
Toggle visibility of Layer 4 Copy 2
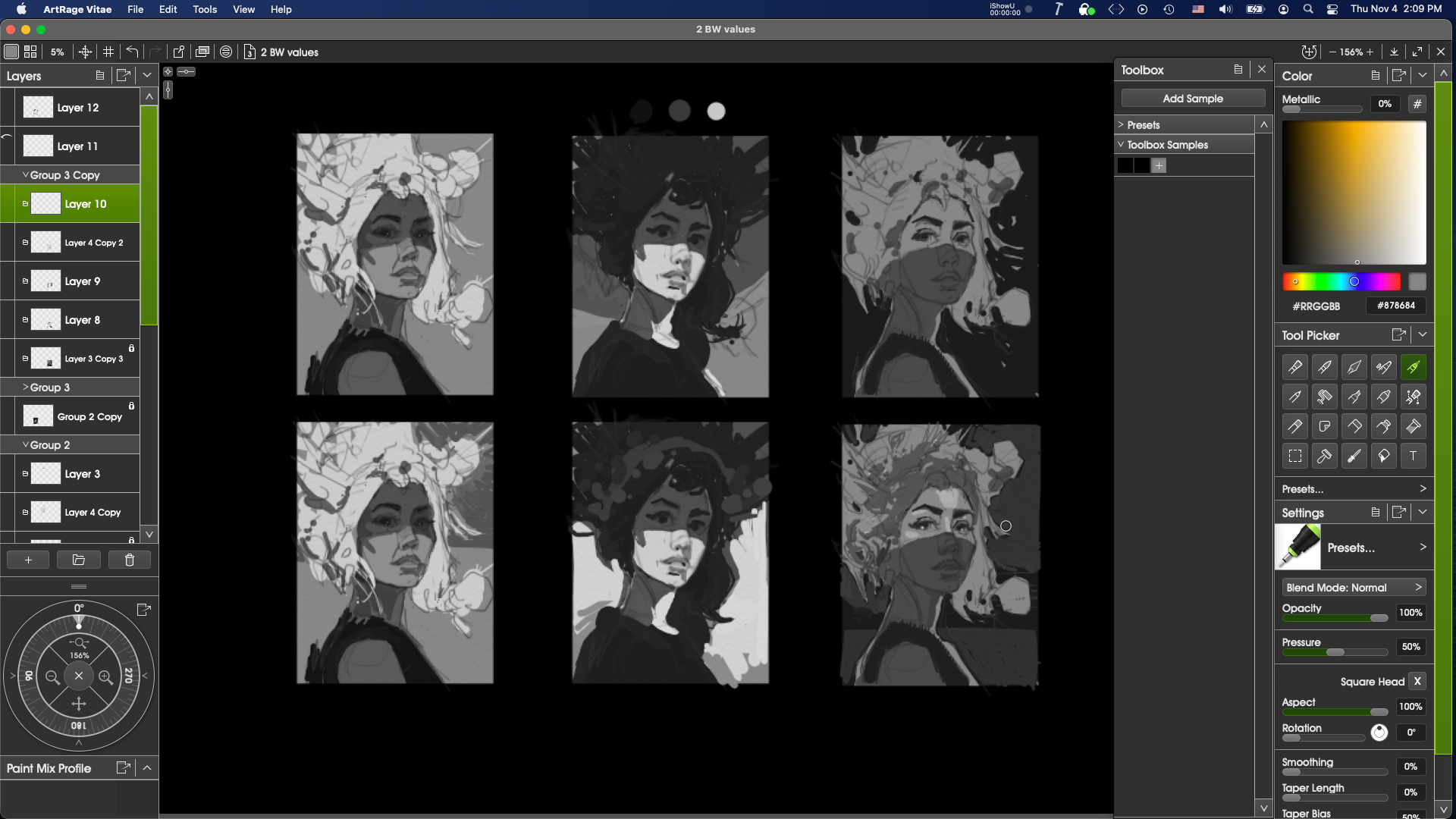pos(25,242)
